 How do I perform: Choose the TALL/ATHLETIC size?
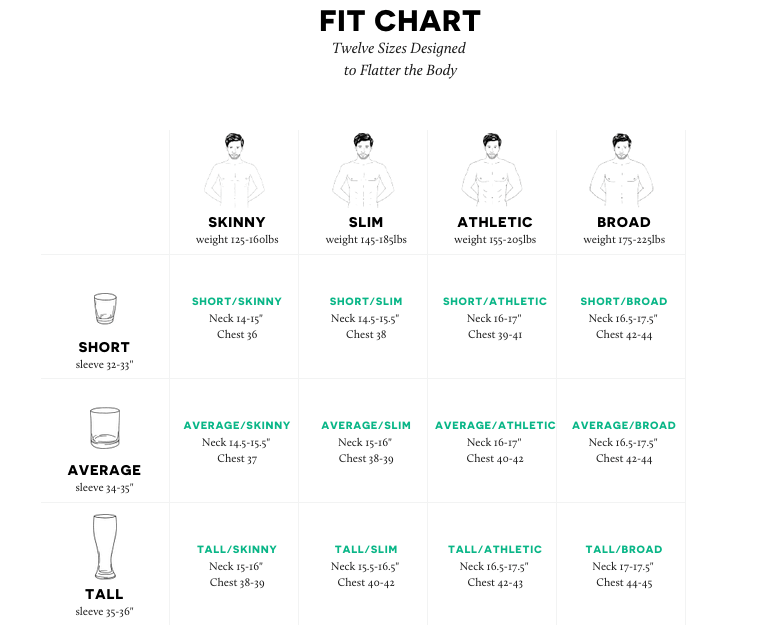(x=495, y=550)
